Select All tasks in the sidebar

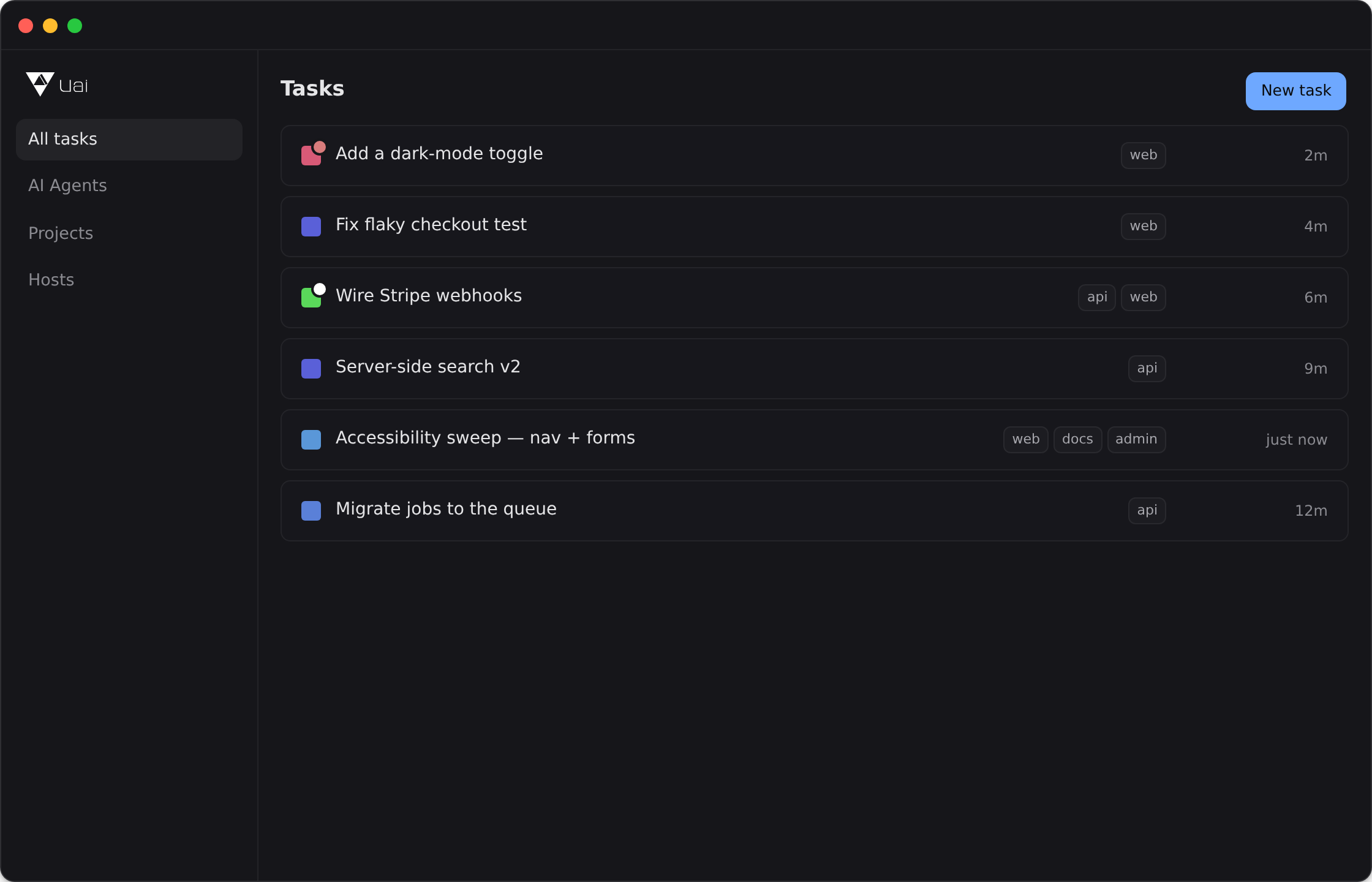129,140
